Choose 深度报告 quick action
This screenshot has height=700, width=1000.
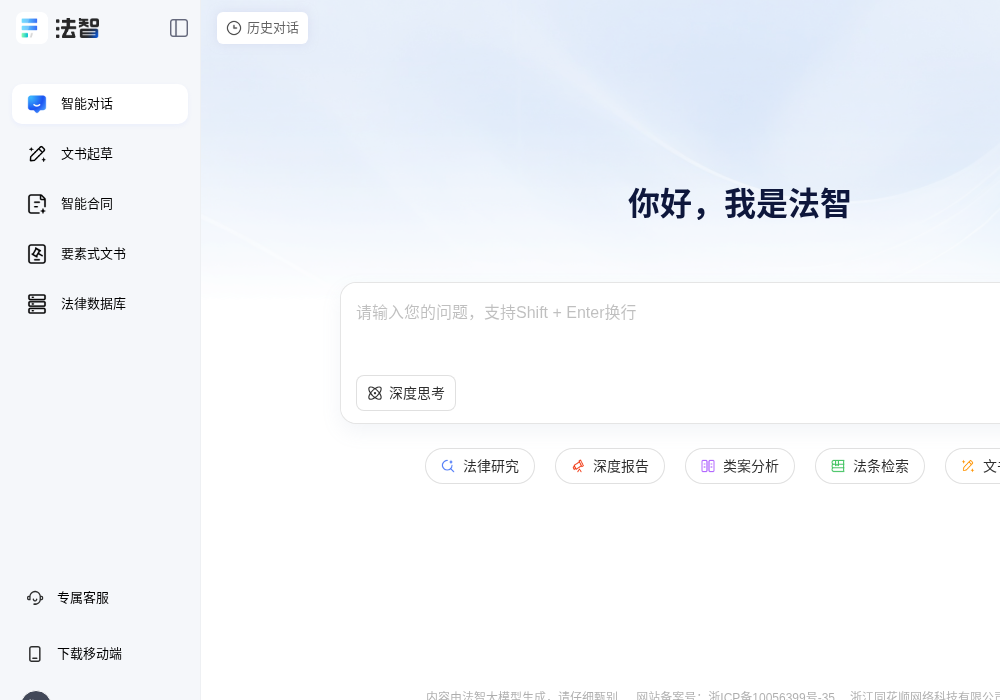click(x=610, y=466)
